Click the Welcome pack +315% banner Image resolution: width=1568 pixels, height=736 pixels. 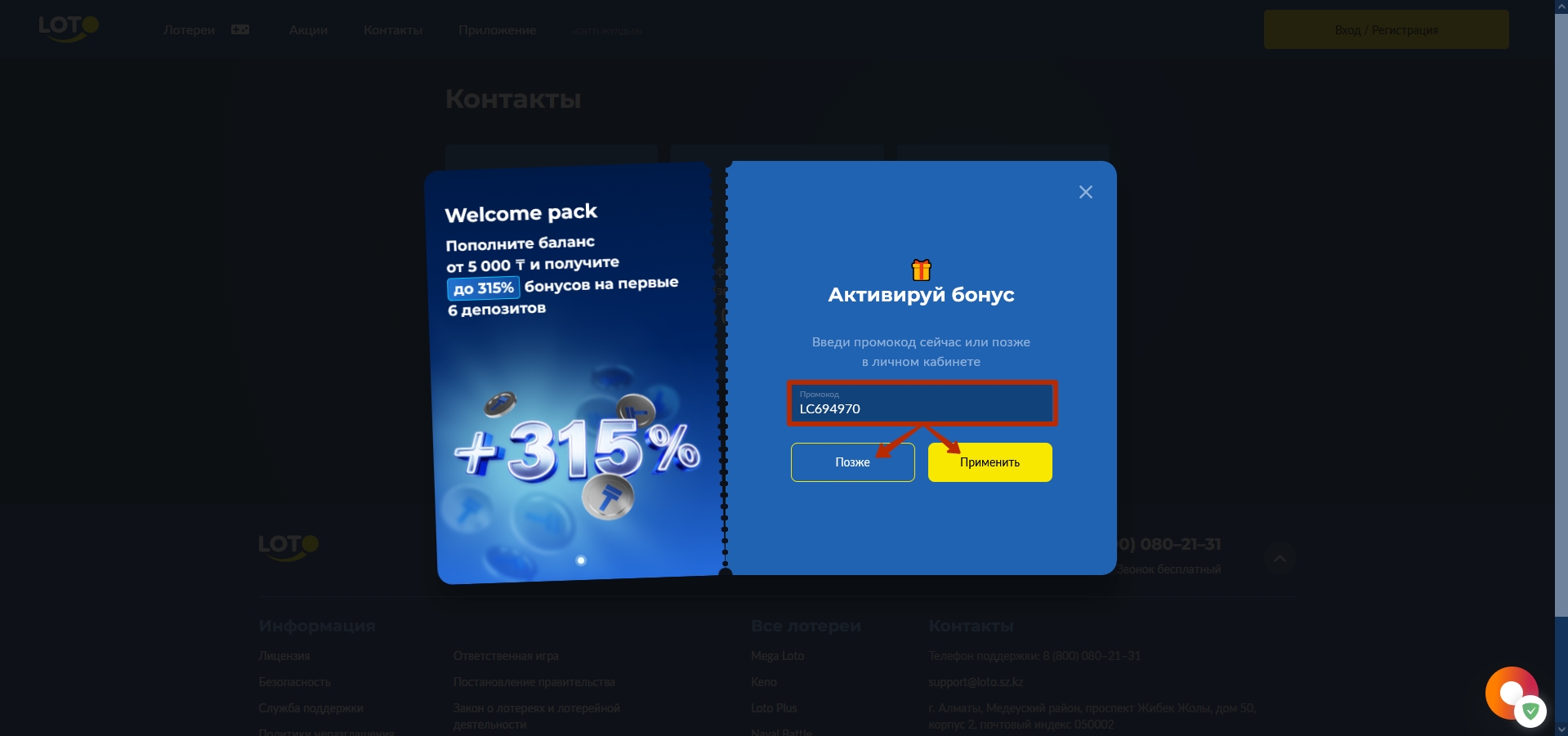tap(573, 373)
